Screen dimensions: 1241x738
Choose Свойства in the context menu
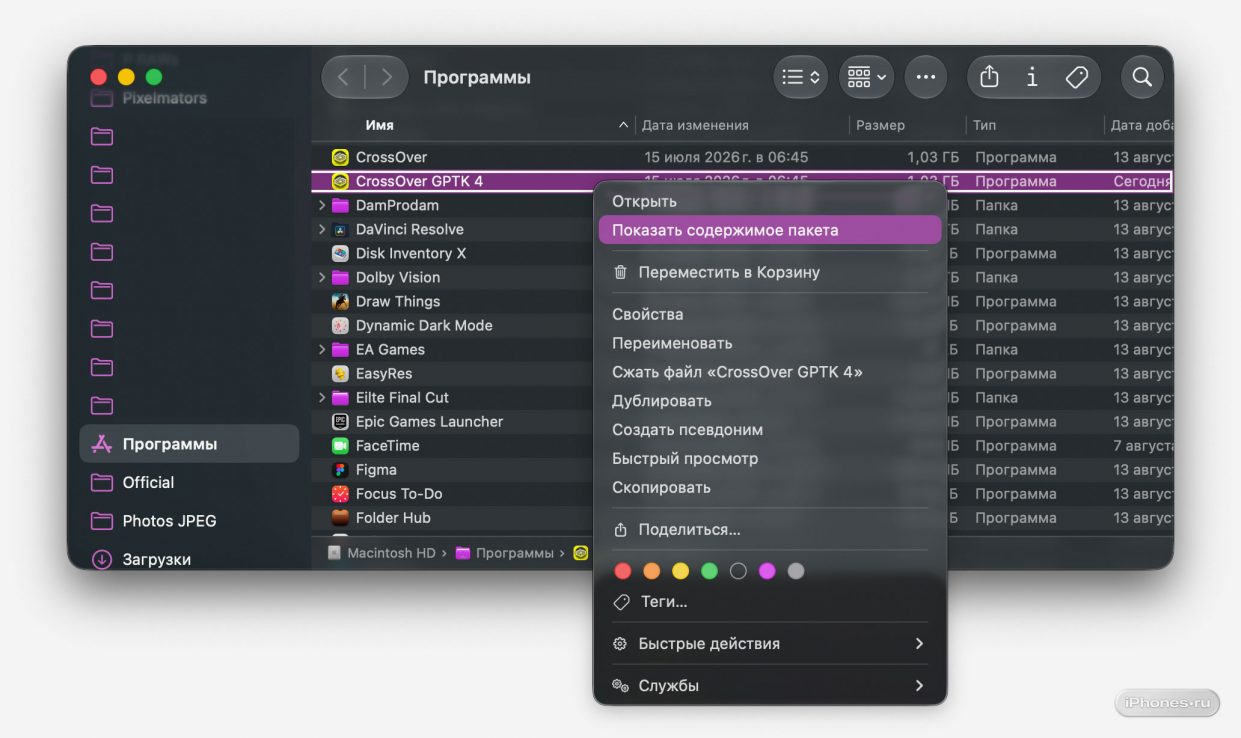tap(769, 314)
